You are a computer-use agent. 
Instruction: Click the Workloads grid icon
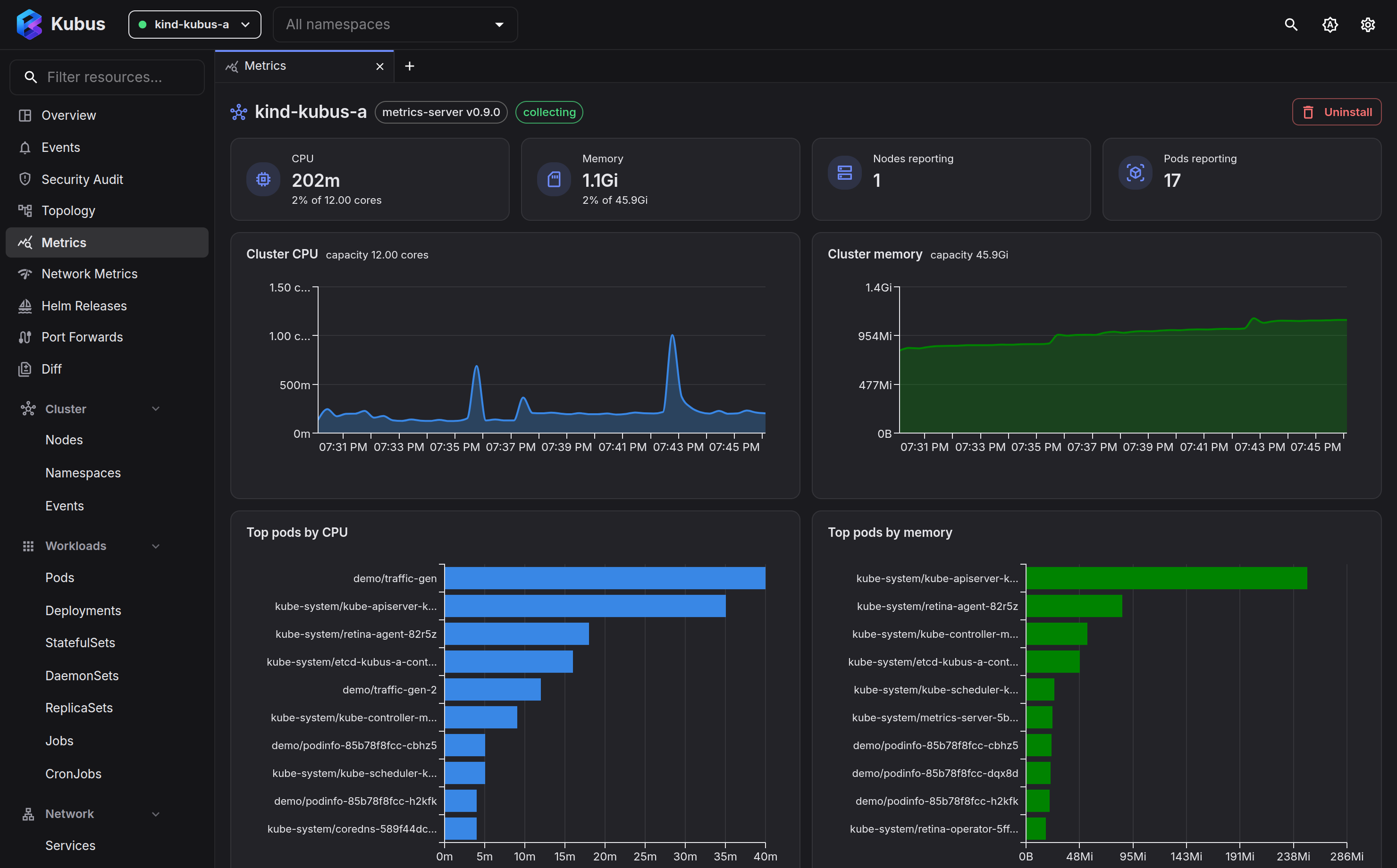click(x=28, y=546)
